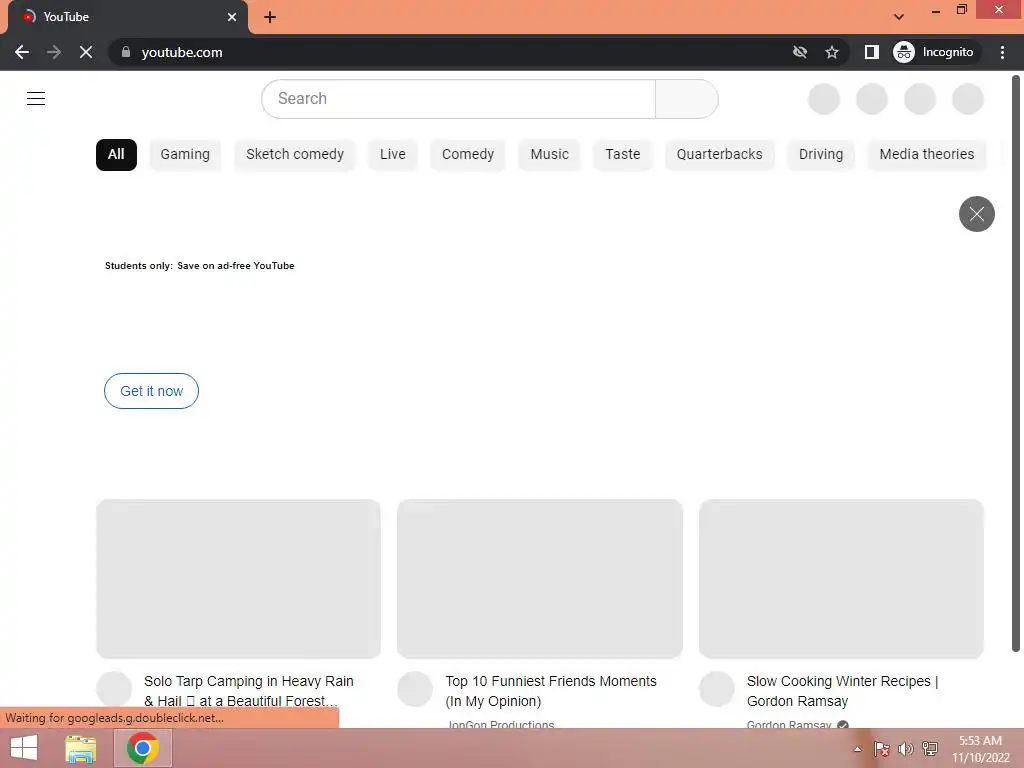Screen dimensions: 1024x768
Task: Open the network tray icon
Action: (x=930, y=749)
